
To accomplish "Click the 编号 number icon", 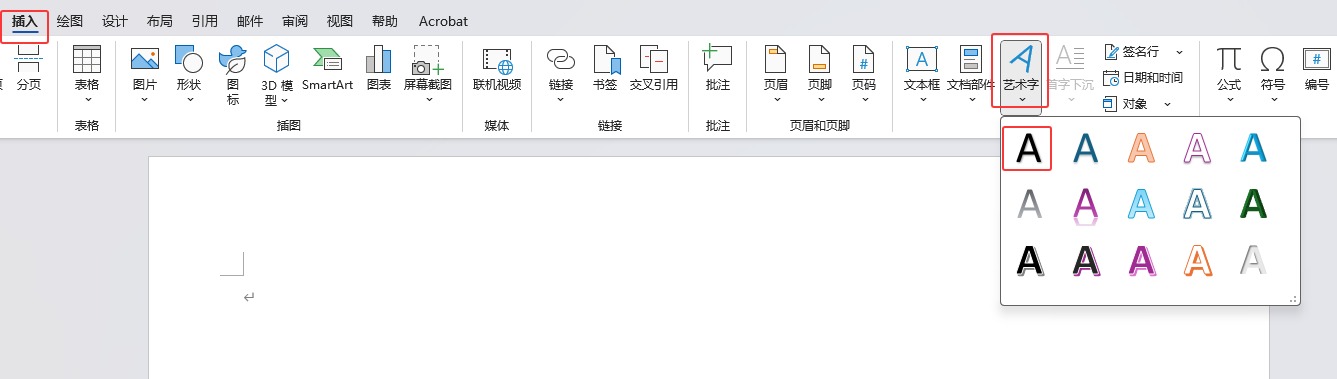I will tap(1316, 68).
